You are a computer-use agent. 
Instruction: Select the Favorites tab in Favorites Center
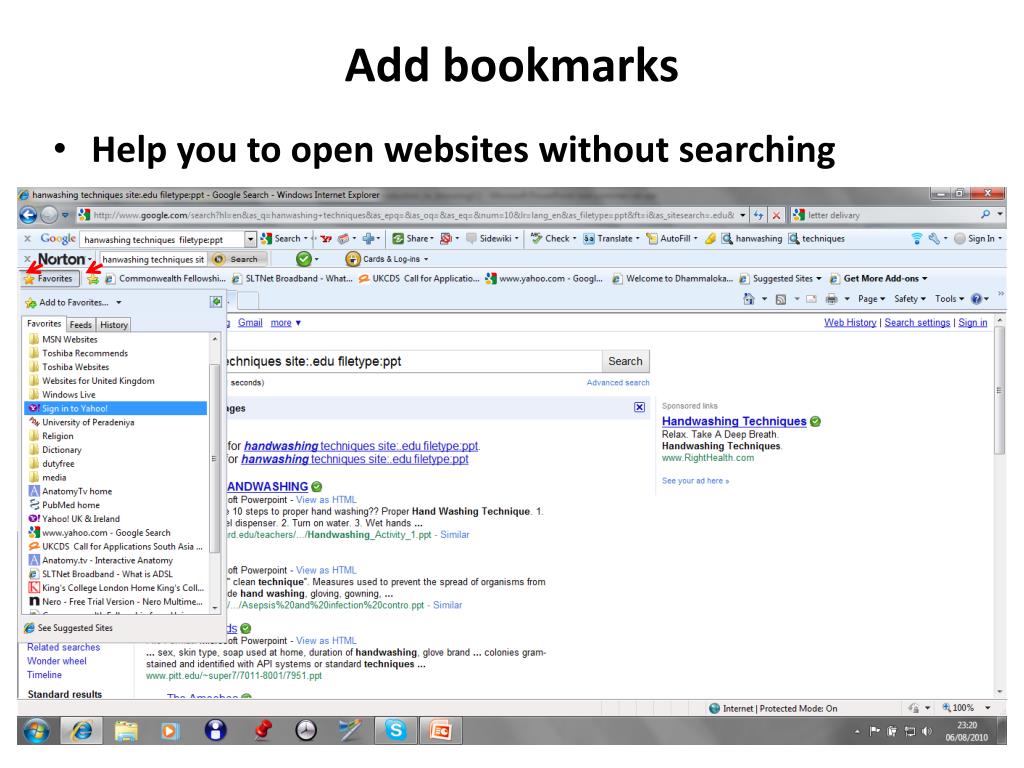click(44, 324)
